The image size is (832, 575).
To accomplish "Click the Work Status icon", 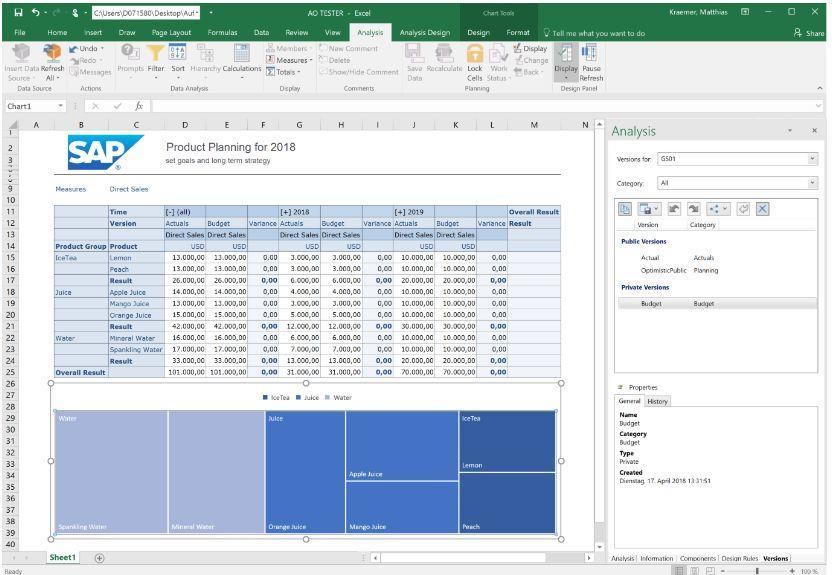I will click(x=498, y=53).
